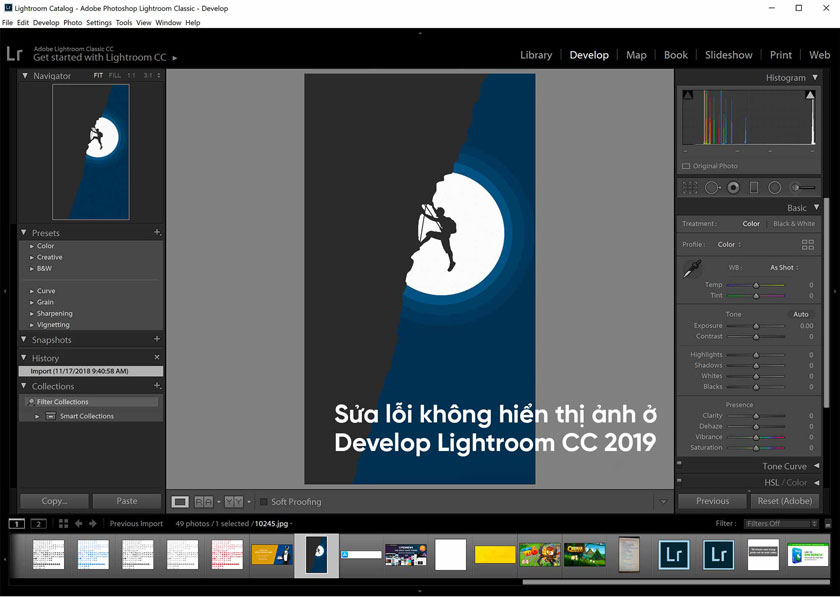840x597 pixels.
Task: Expand the Sharpening presets group
Action: 32,314
